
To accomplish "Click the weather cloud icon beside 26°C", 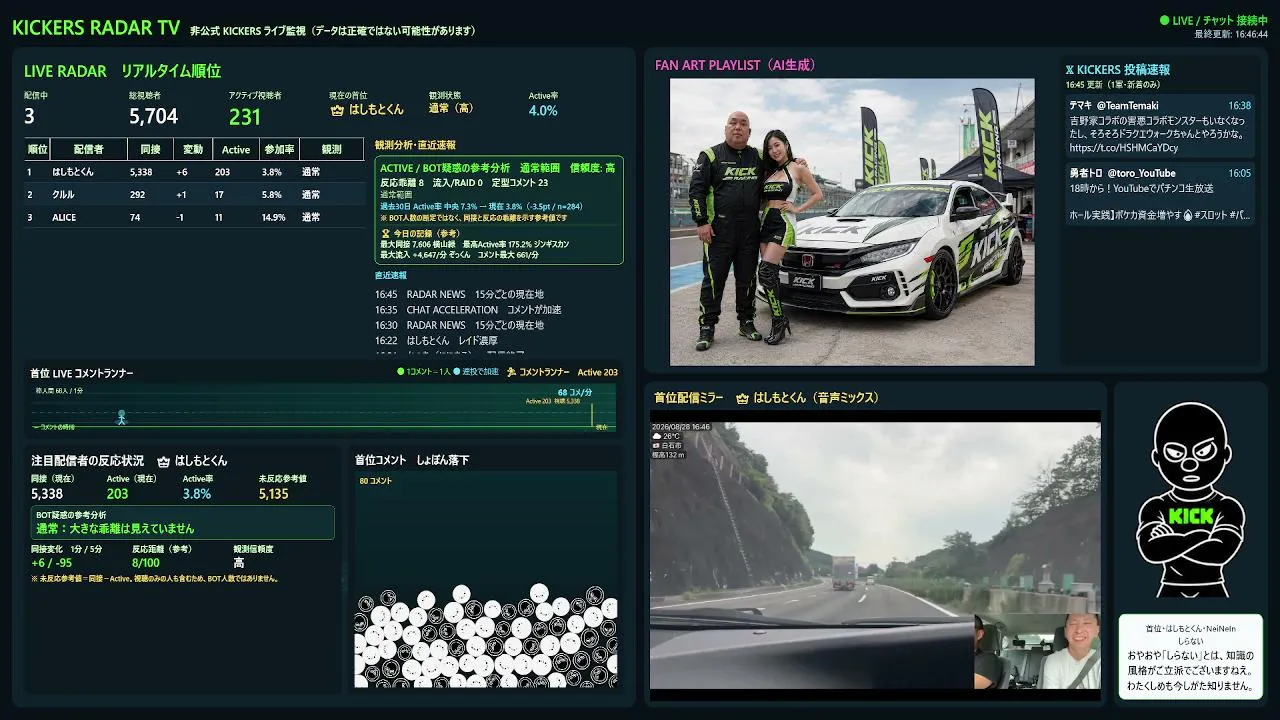I will pyautogui.click(x=657, y=436).
